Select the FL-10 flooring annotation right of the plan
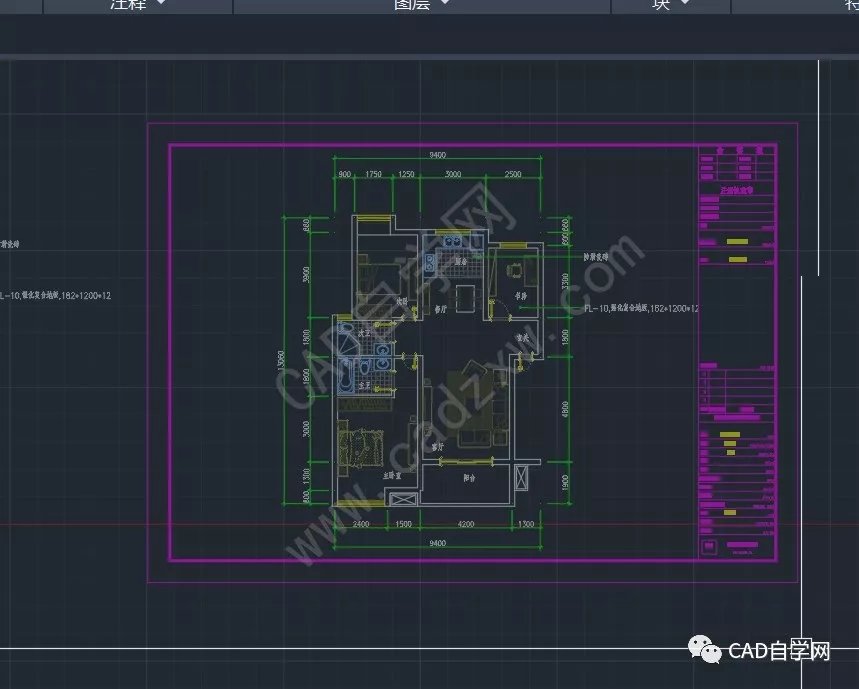This screenshot has width=859, height=689. click(640, 309)
